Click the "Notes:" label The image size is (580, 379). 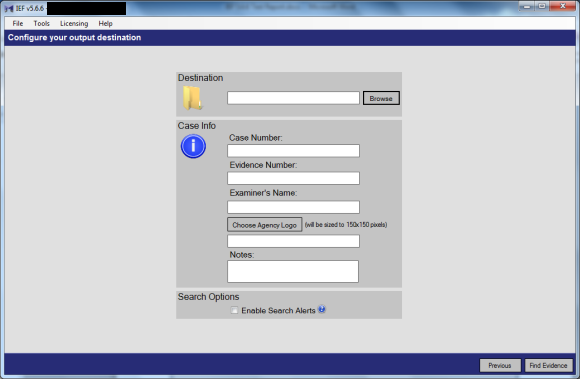(242, 255)
